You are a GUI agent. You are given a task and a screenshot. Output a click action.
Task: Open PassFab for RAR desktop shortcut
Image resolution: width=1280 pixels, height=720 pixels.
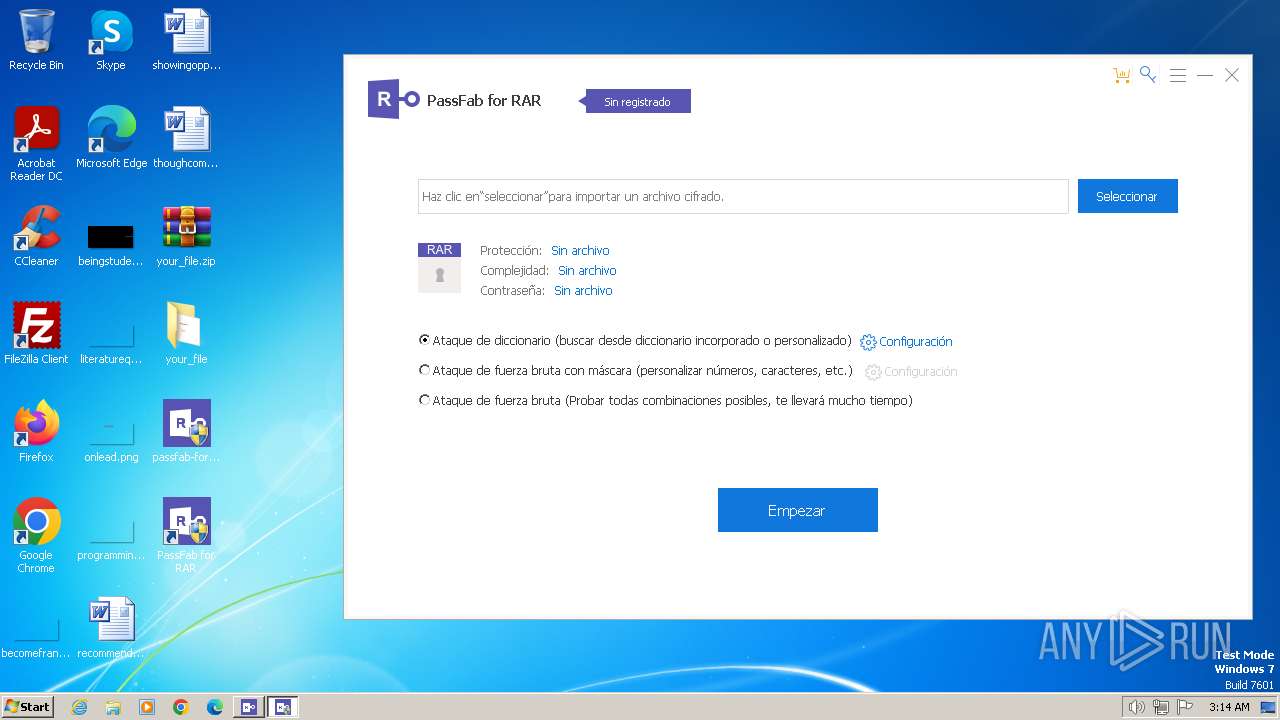click(186, 536)
